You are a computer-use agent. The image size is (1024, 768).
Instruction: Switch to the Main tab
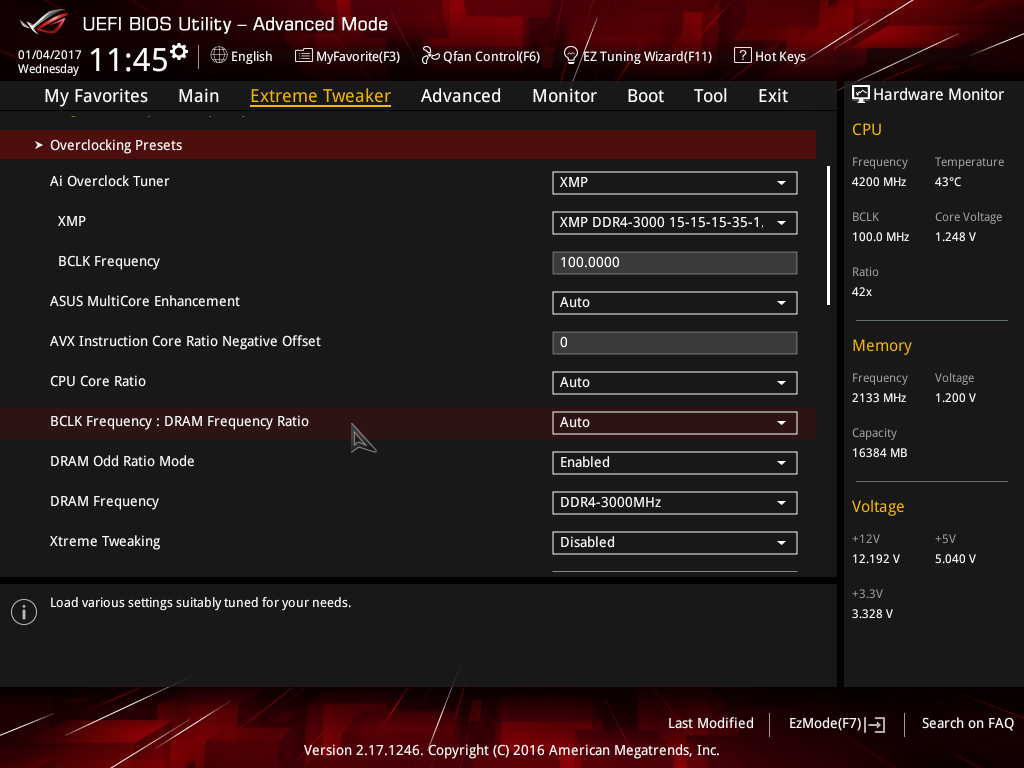199,96
